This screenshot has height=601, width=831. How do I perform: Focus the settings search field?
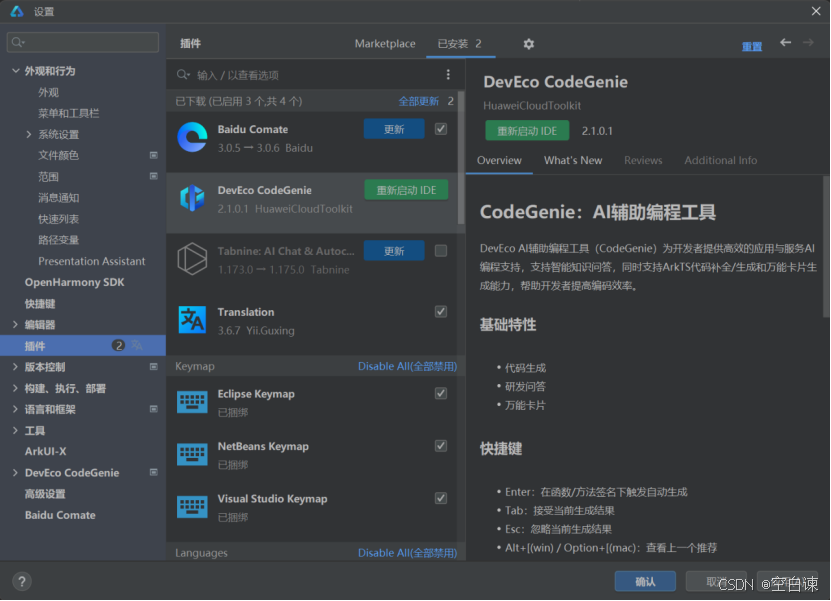83,42
